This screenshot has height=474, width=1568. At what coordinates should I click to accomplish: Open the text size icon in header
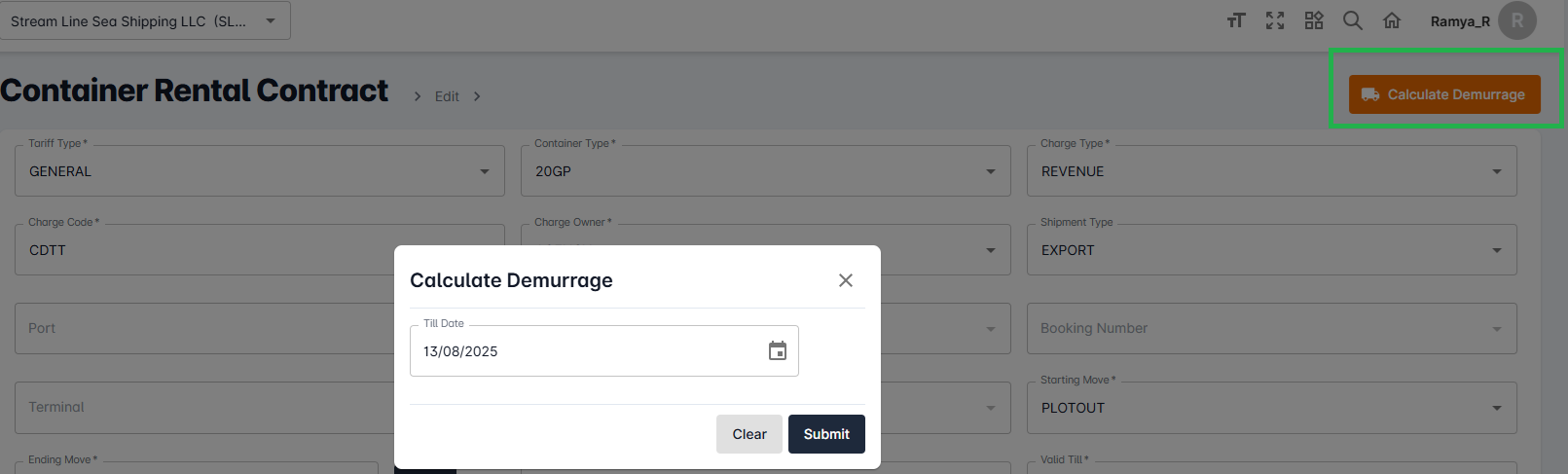[x=1236, y=20]
